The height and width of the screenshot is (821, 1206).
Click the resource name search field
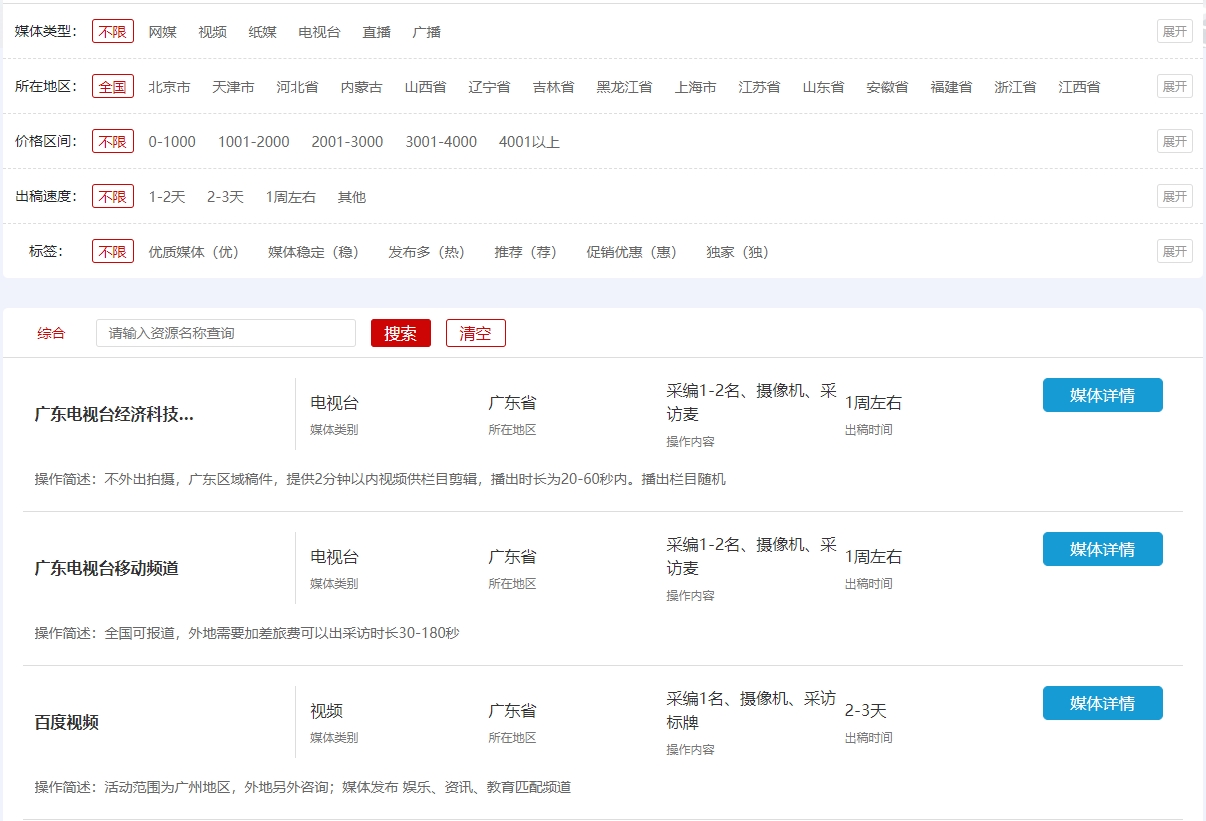click(x=226, y=333)
